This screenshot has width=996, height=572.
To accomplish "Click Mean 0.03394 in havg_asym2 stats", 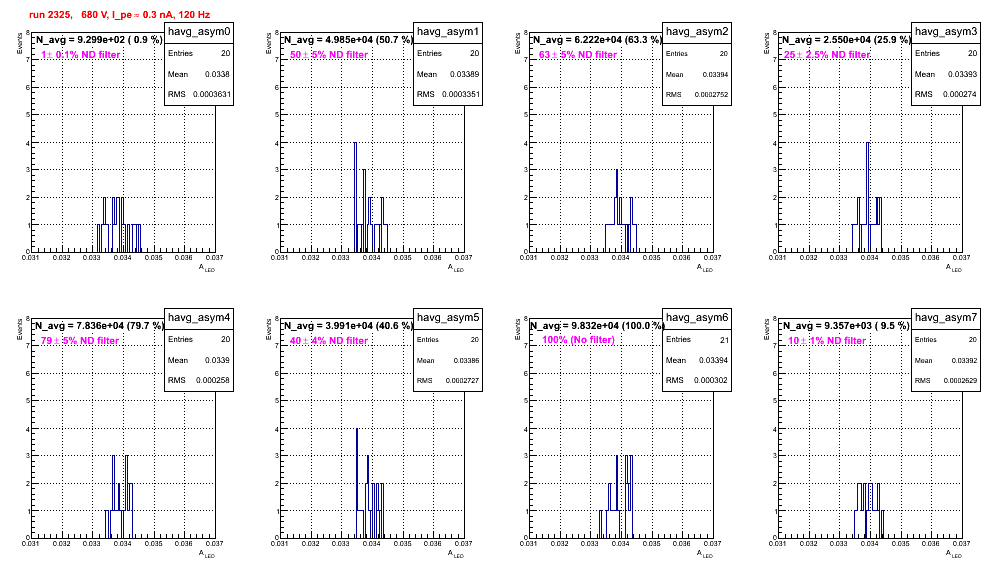I will (x=697, y=74).
